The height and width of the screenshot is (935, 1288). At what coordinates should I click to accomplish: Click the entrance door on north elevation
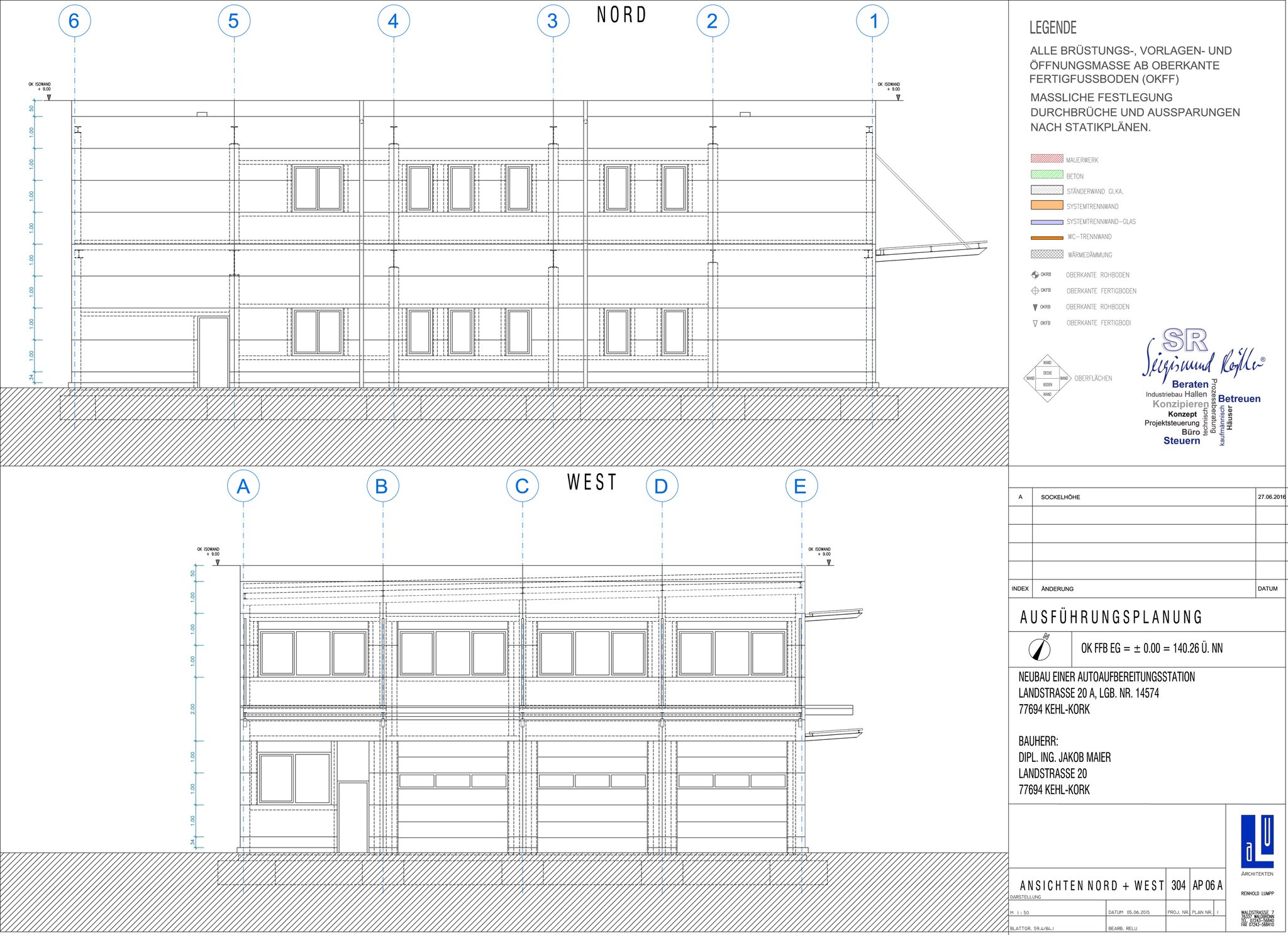click(x=213, y=352)
